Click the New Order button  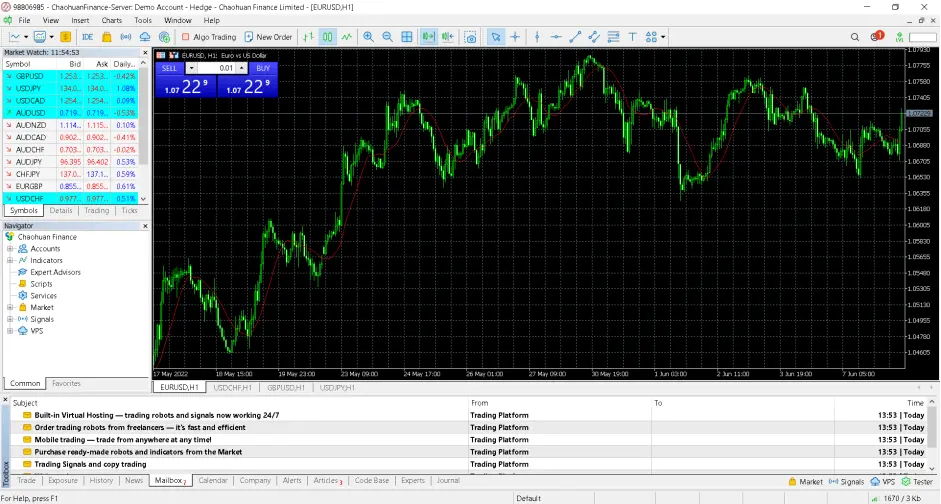pyautogui.click(x=268, y=37)
